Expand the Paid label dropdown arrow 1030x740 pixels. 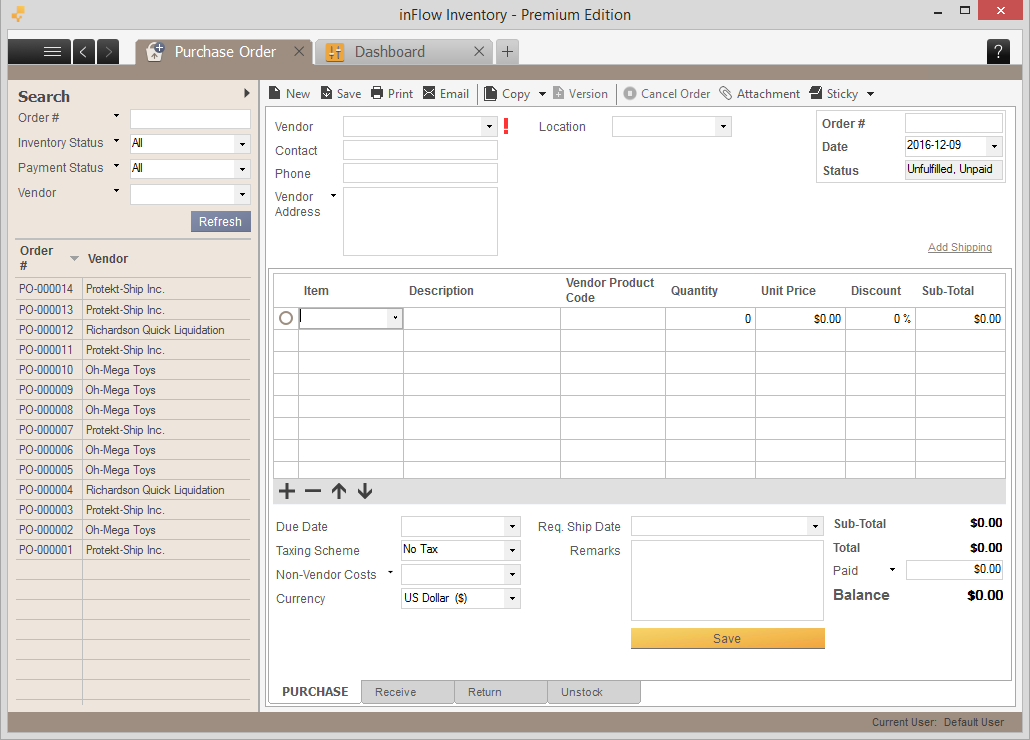click(892, 569)
